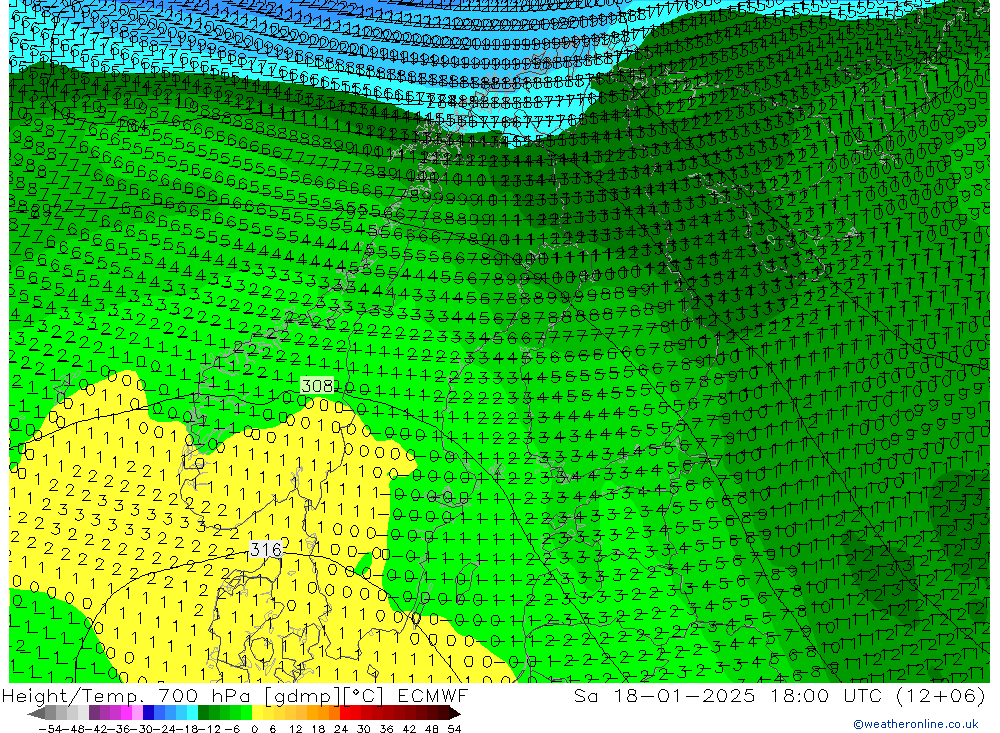1000x733 pixels.
Task: Pick the dark green legend swatch above -12
Action: click(x=203, y=713)
